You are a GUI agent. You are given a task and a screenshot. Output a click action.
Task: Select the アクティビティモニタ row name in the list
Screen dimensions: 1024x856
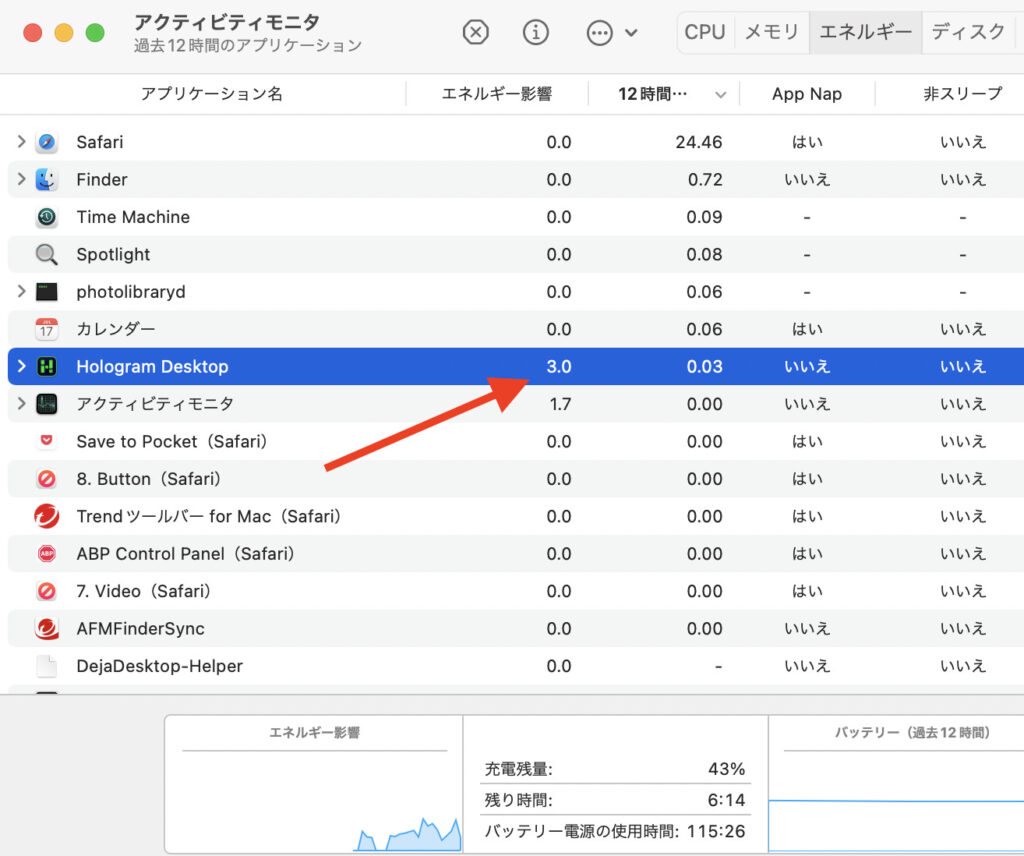pos(155,404)
